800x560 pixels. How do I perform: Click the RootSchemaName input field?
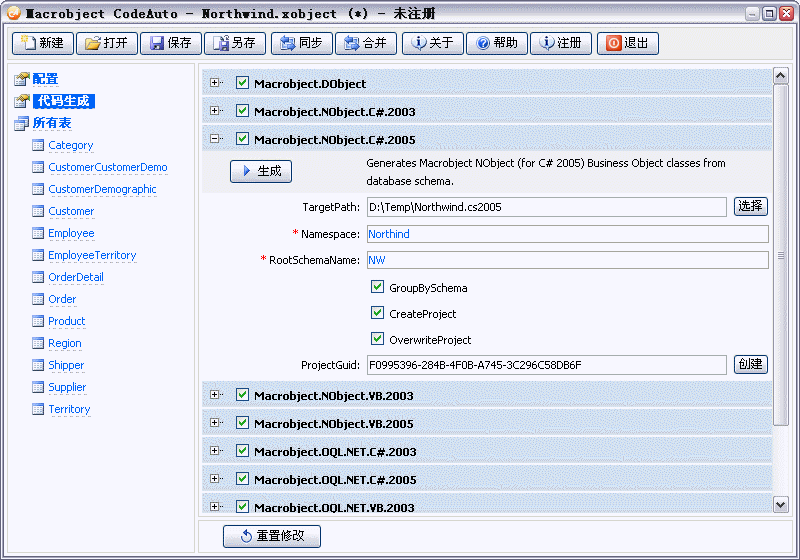coord(567,260)
